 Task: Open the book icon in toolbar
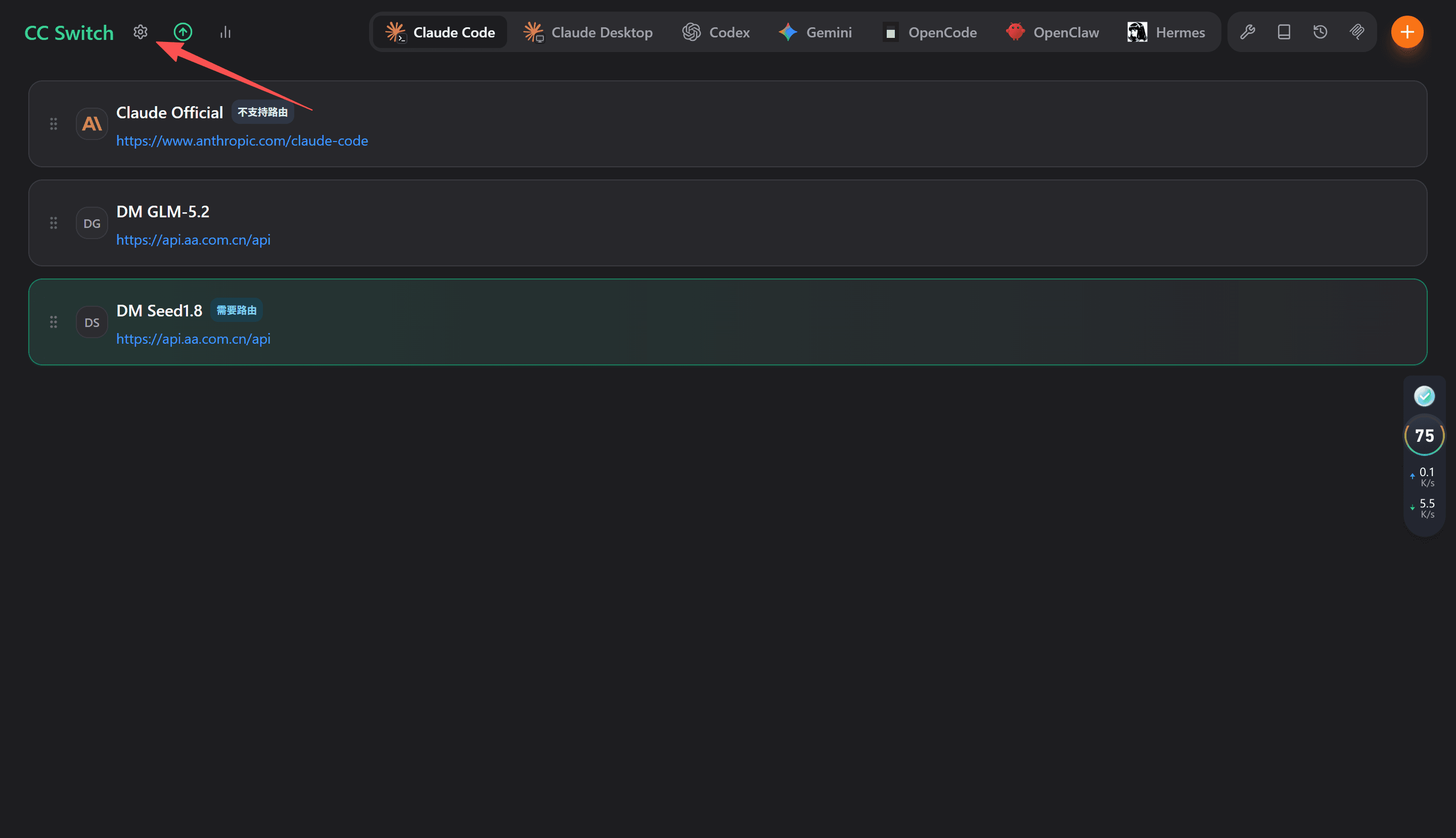(x=1284, y=32)
